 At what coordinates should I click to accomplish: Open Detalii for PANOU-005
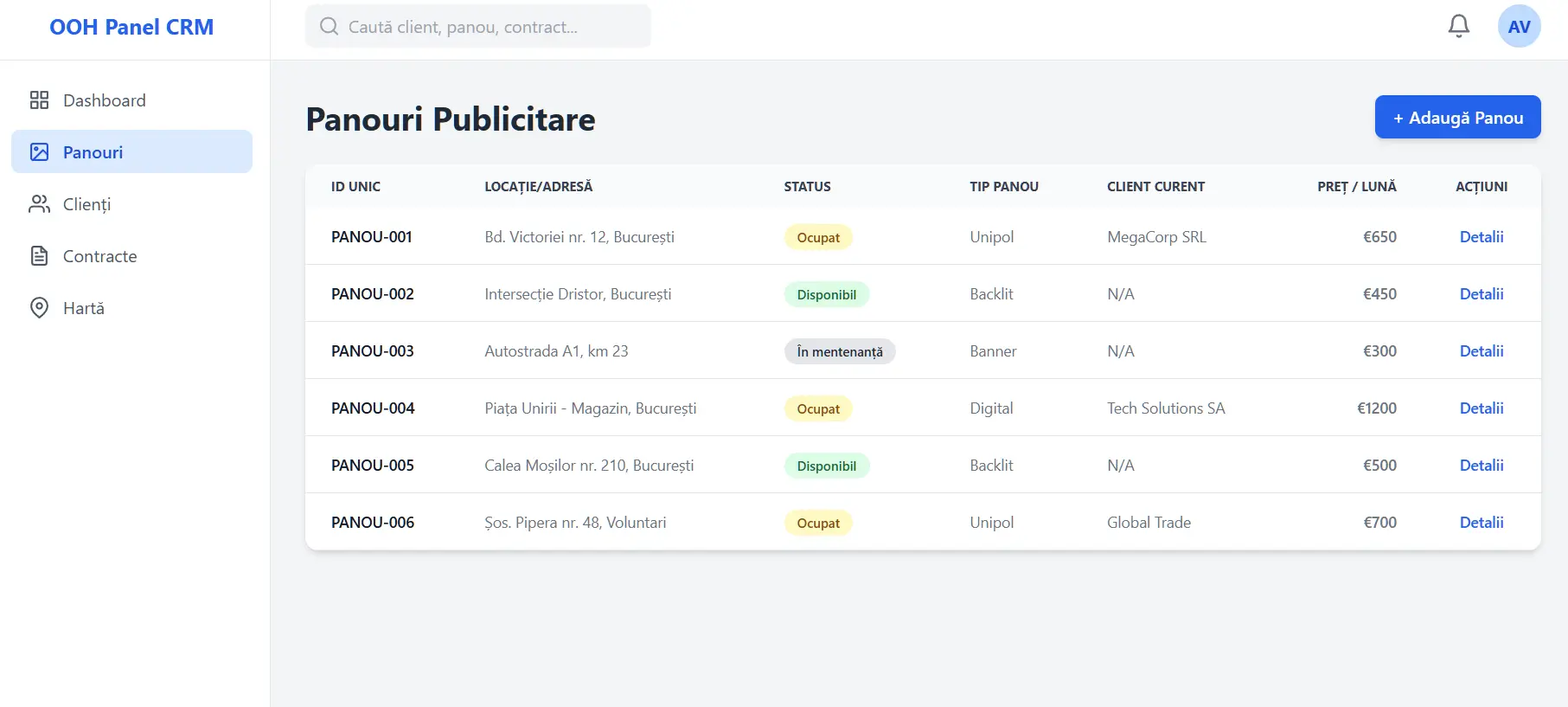point(1482,465)
